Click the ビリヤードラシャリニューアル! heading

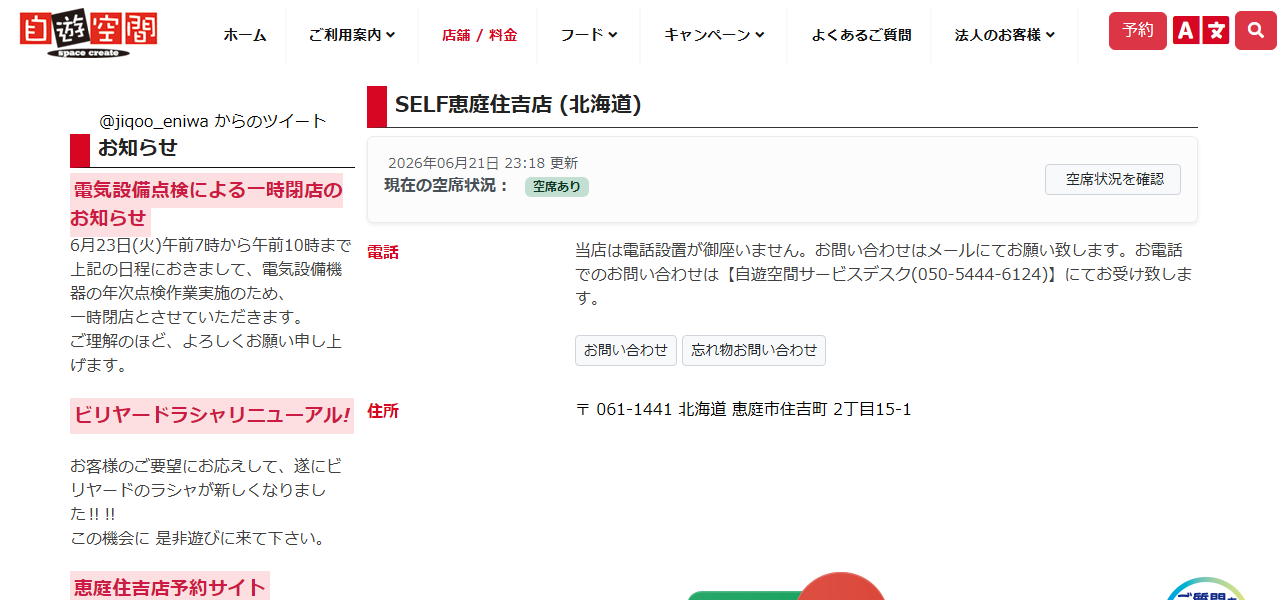[212, 415]
